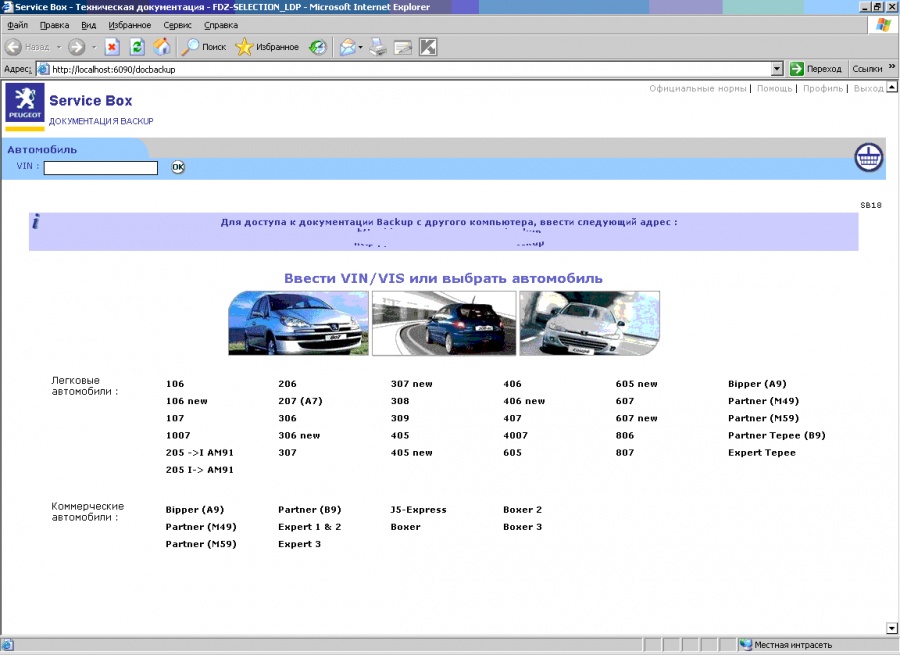This screenshot has height=655, width=900.
Task: Click the page icon in address bar
Action: click(x=44, y=69)
